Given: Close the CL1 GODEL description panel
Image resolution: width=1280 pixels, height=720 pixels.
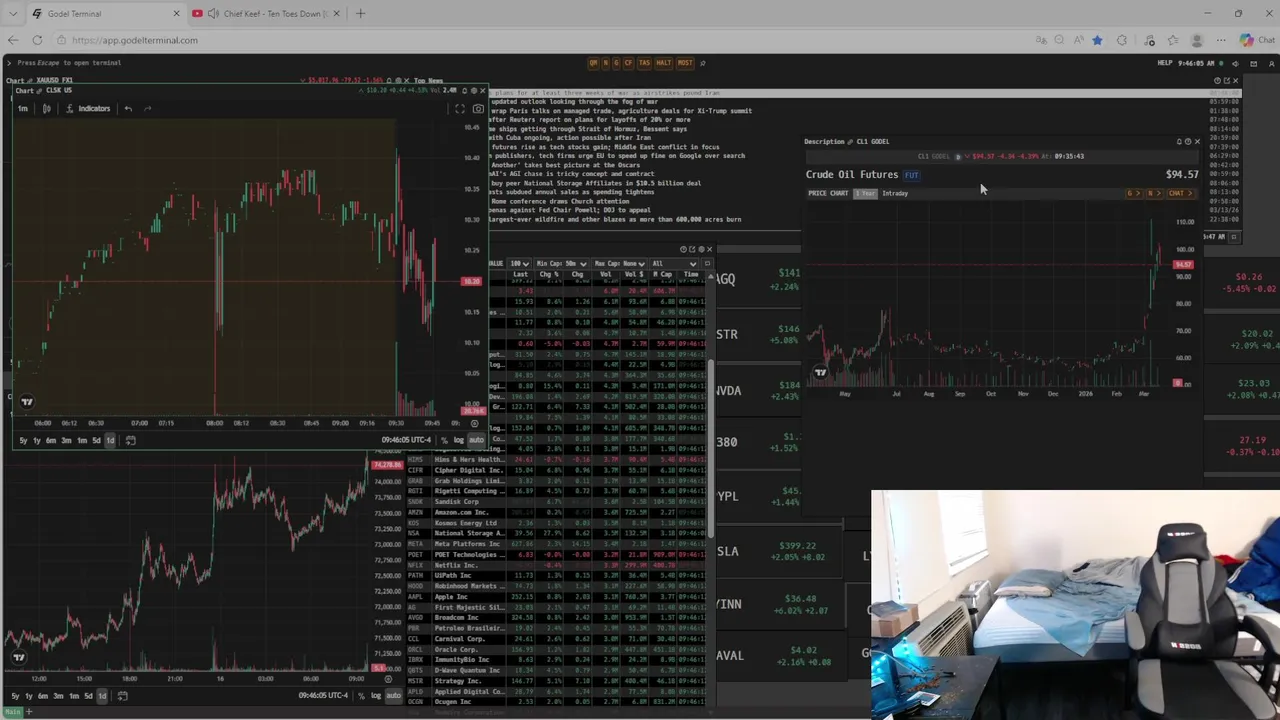Looking at the screenshot, I should pyautogui.click(x=1197, y=141).
